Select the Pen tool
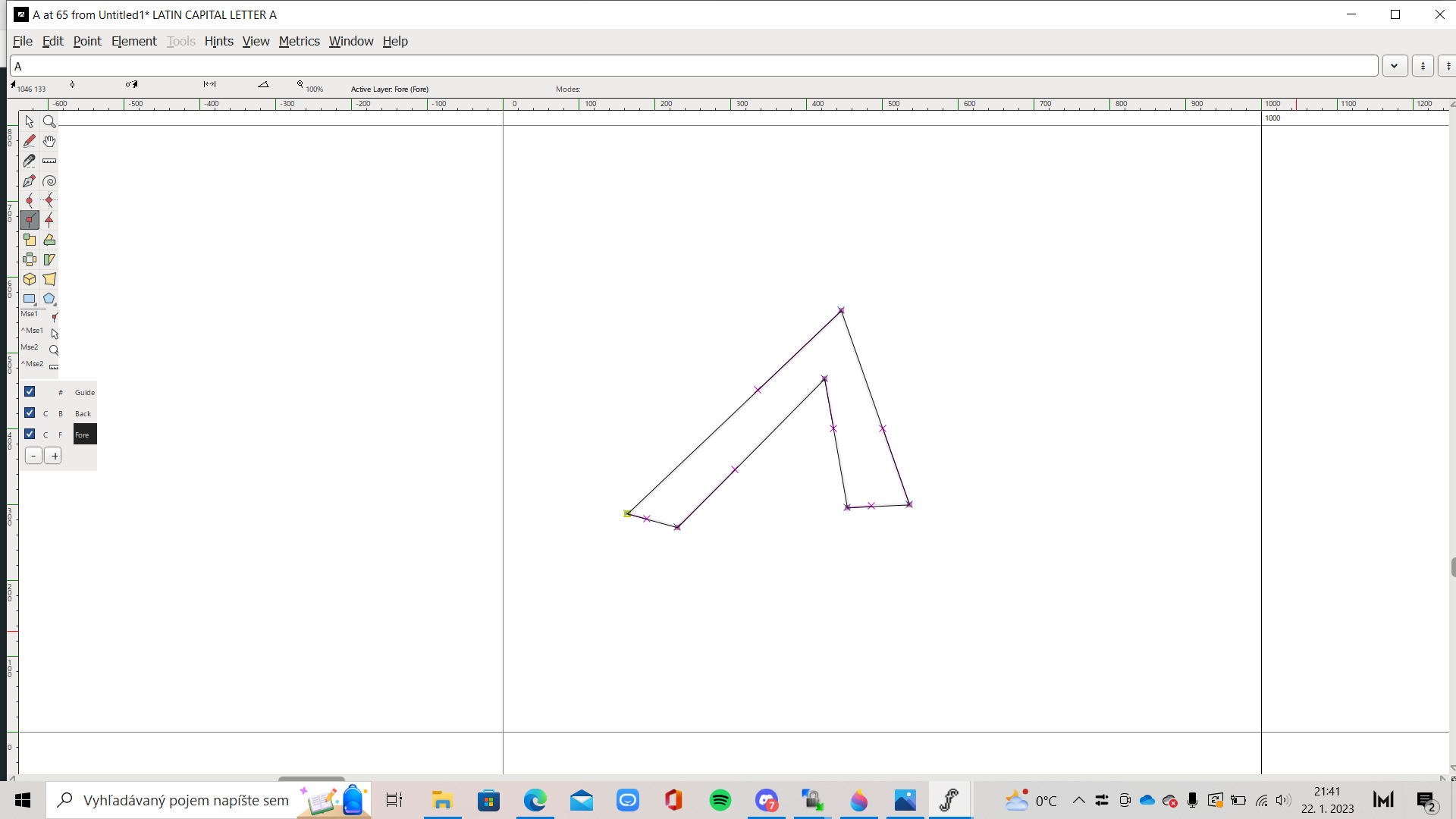The height and width of the screenshot is (819, 1456). coord(29,180)
